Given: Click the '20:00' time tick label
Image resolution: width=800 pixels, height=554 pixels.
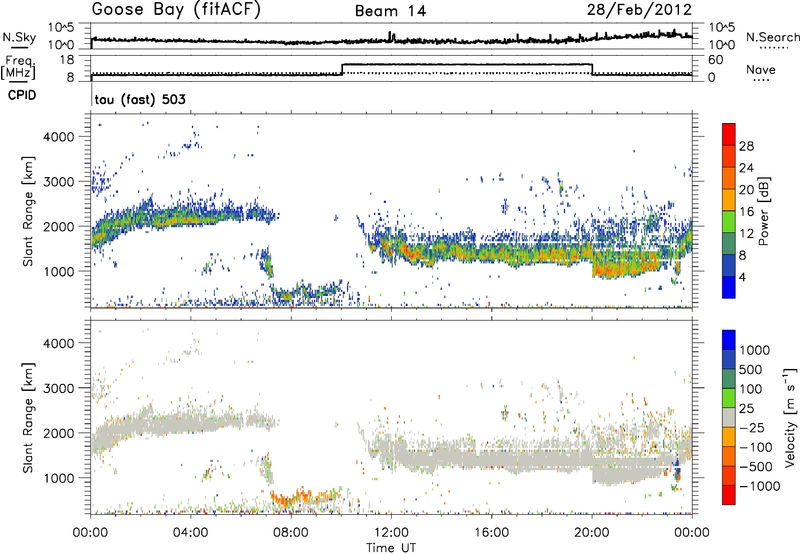Looking at the screenshot, I should click(x=592, y=533).
